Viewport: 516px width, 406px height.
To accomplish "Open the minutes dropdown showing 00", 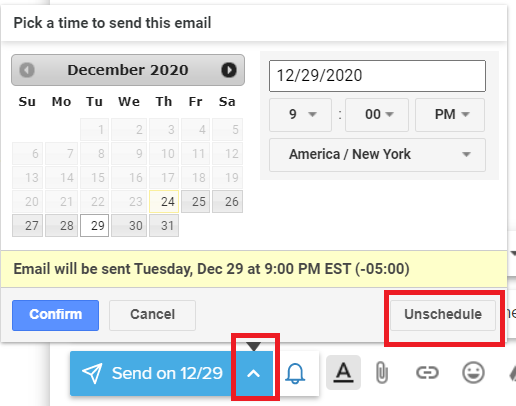I will coord(377,115).
